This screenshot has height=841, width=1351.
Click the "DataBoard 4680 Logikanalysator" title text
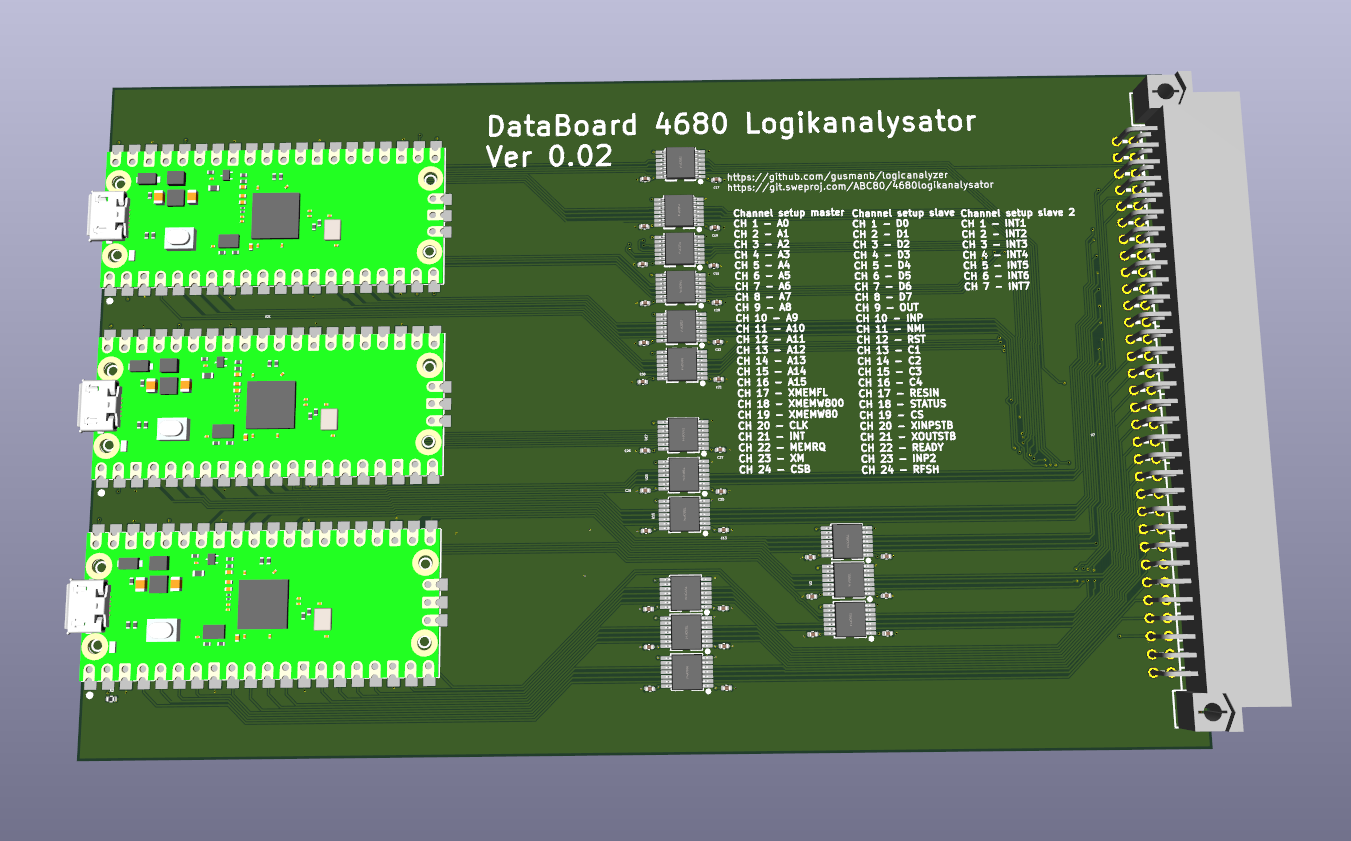730,124
